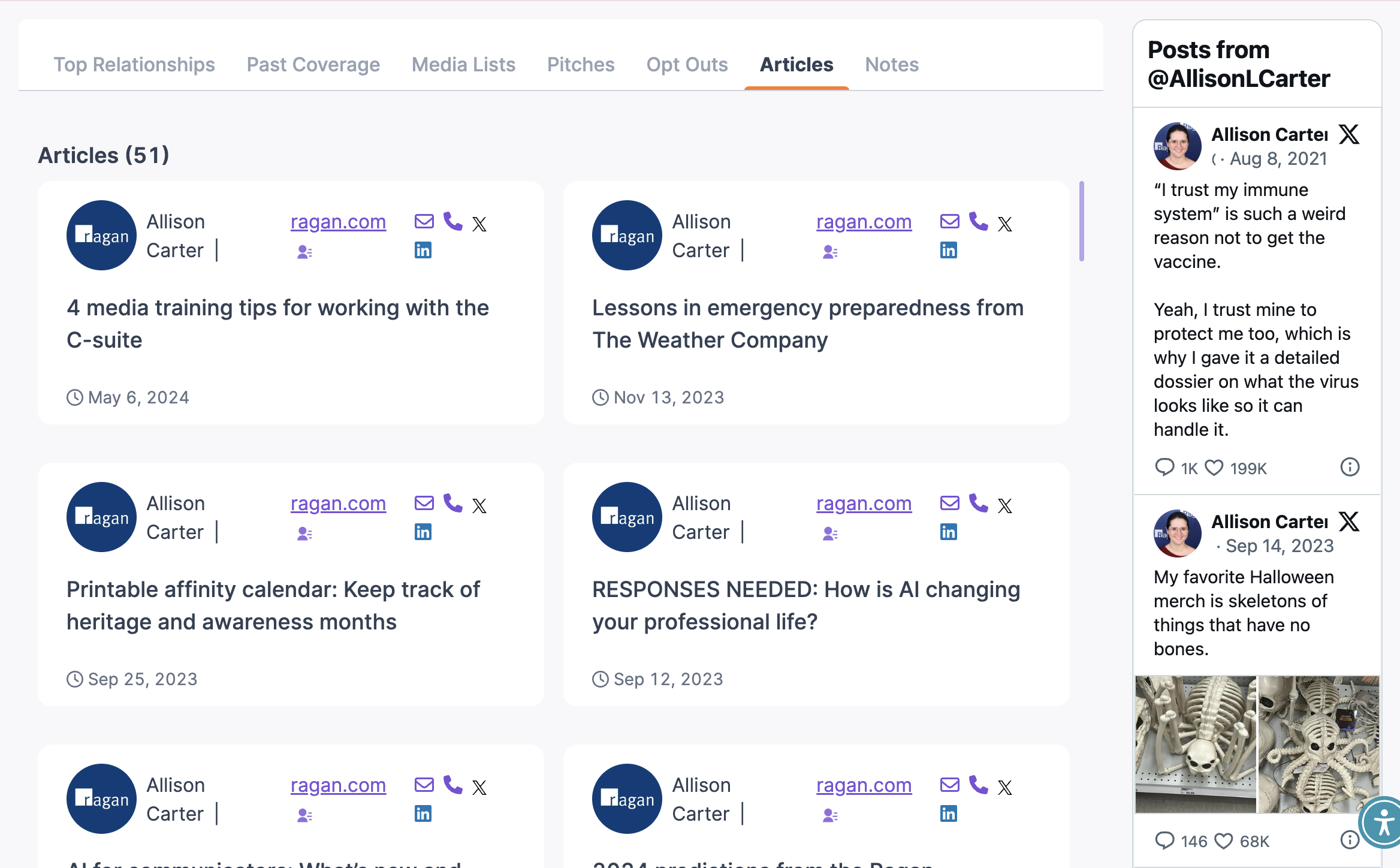This screenshot has width=1400, height=868.
Task: Click email icon on 'Lessons in emergency preparedness' card
Action: 950,221
